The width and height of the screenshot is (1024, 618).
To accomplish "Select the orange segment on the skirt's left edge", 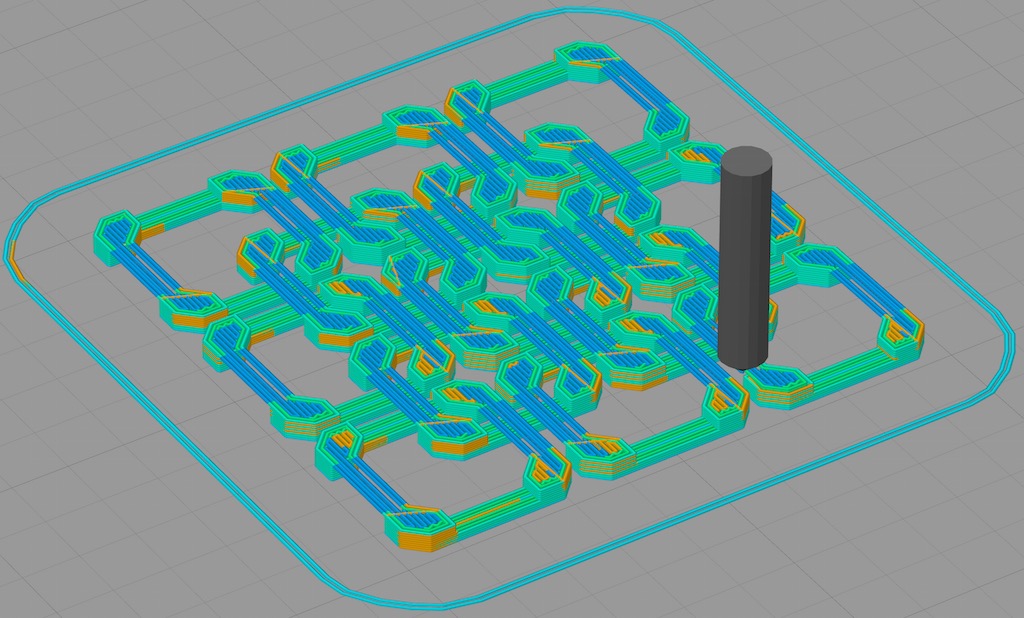I will 15,263.
